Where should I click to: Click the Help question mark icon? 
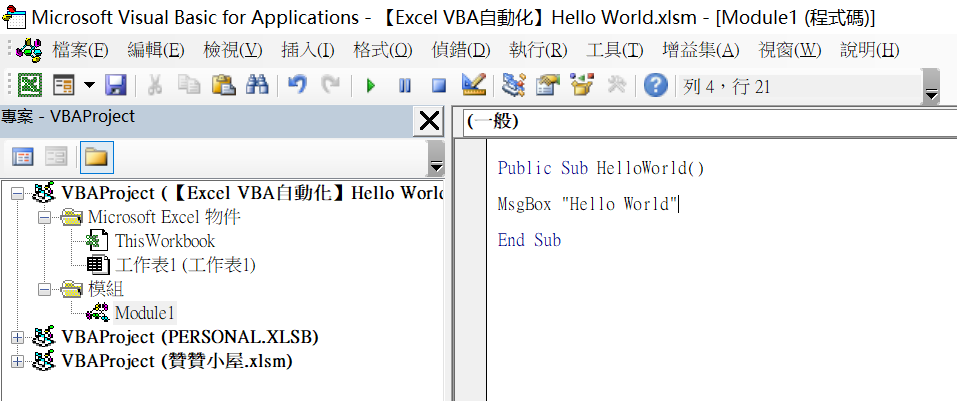655,85
